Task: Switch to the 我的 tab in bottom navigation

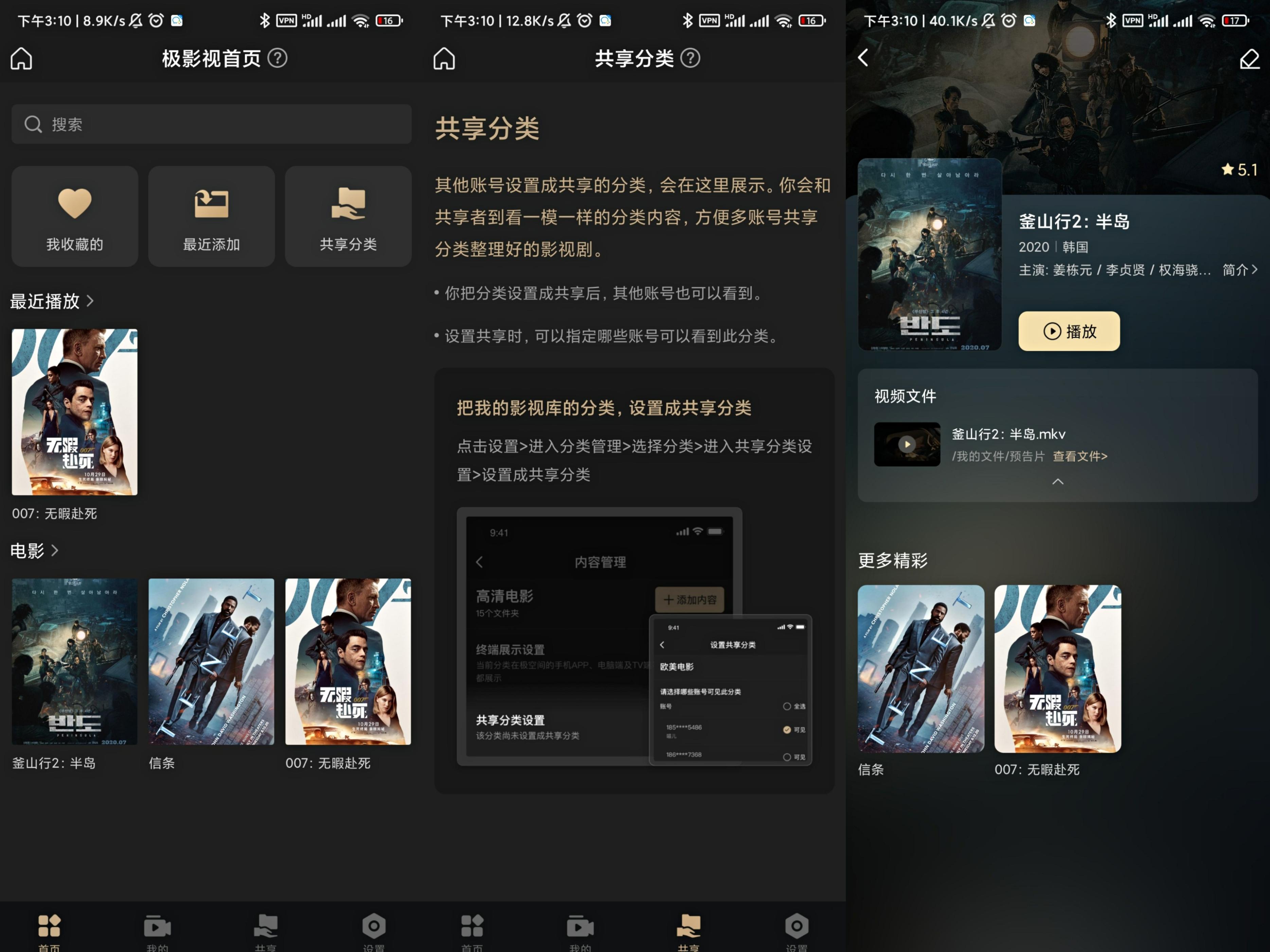Action: click(580, 930)
